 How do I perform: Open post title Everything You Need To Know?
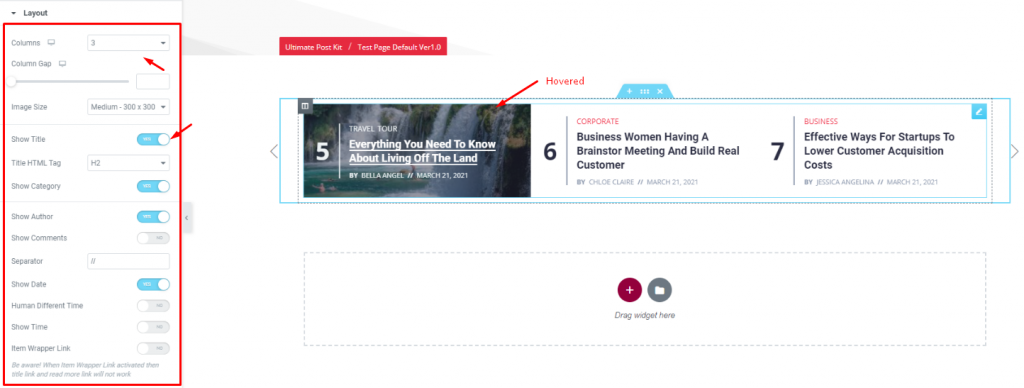pos(422,151)
